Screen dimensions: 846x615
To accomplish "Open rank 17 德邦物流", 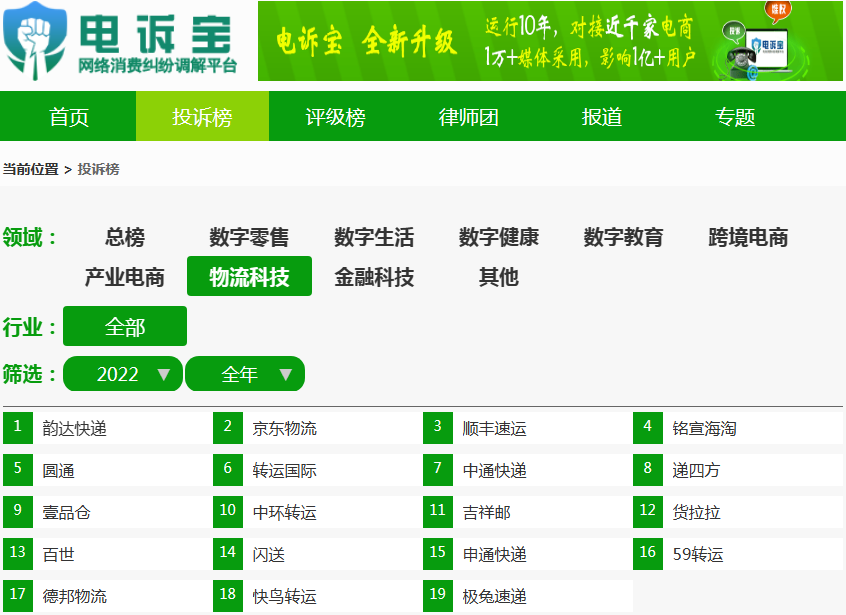I will [108, 596].
